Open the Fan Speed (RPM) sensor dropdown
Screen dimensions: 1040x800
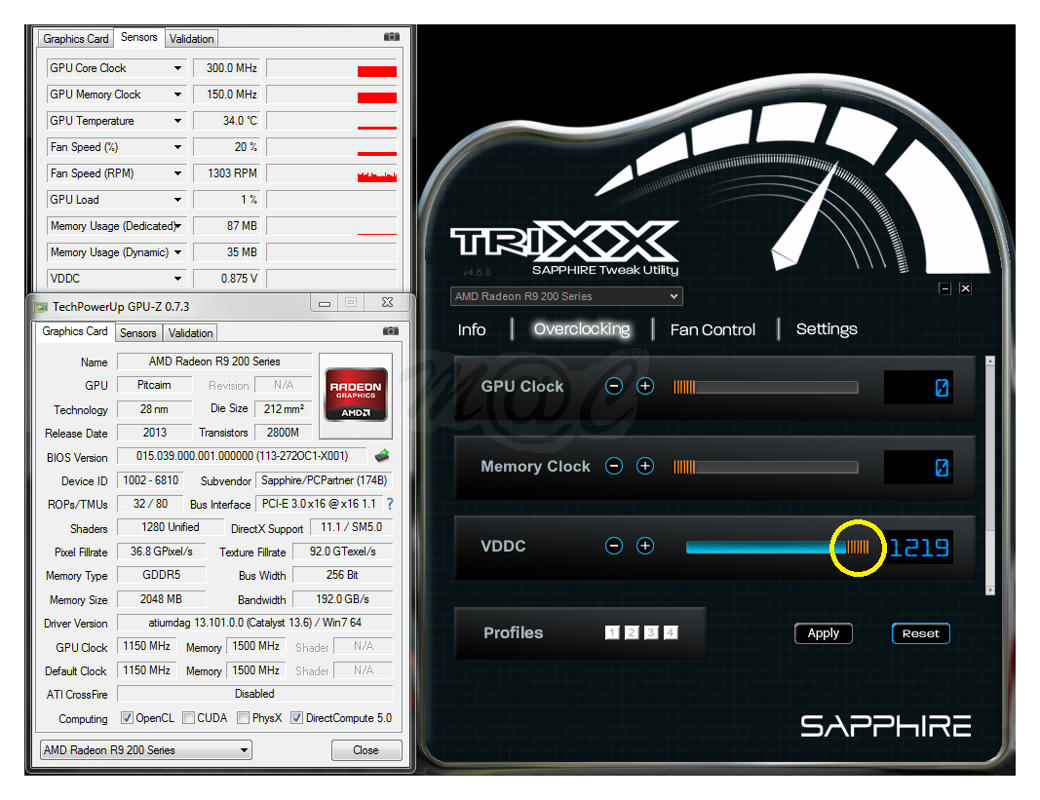178,173
